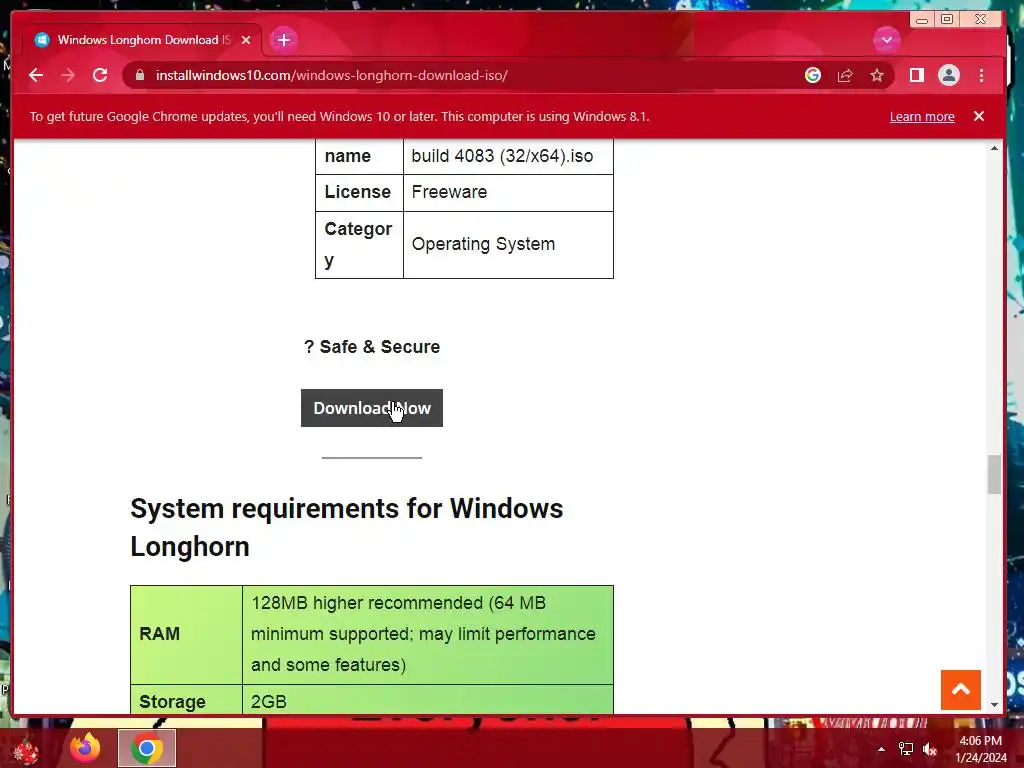Click the address bar URL
1024x768 pixels.
[x=332, y=76]
